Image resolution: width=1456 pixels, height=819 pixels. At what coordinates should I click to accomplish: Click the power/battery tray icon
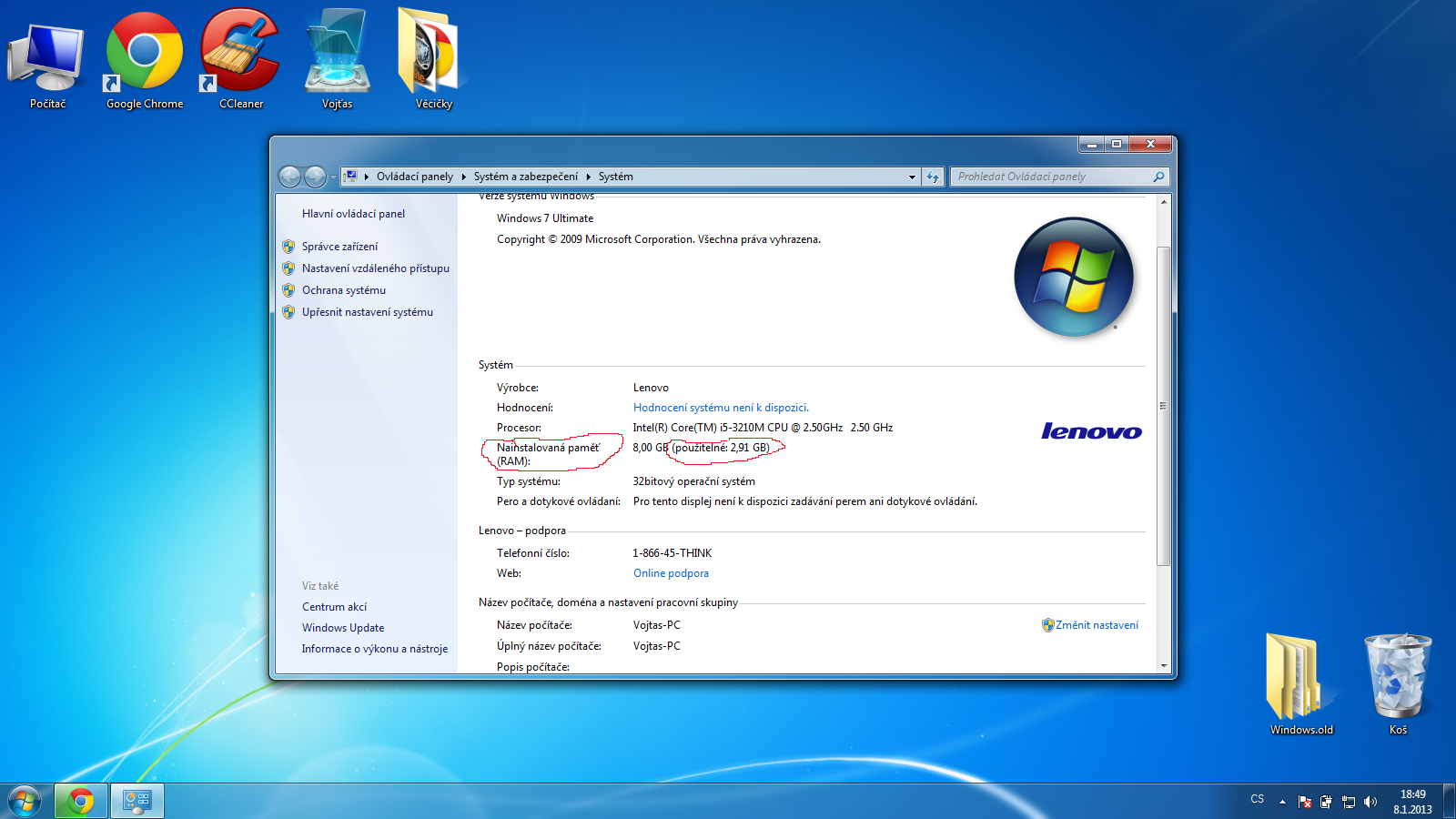tap(1327, 802)
